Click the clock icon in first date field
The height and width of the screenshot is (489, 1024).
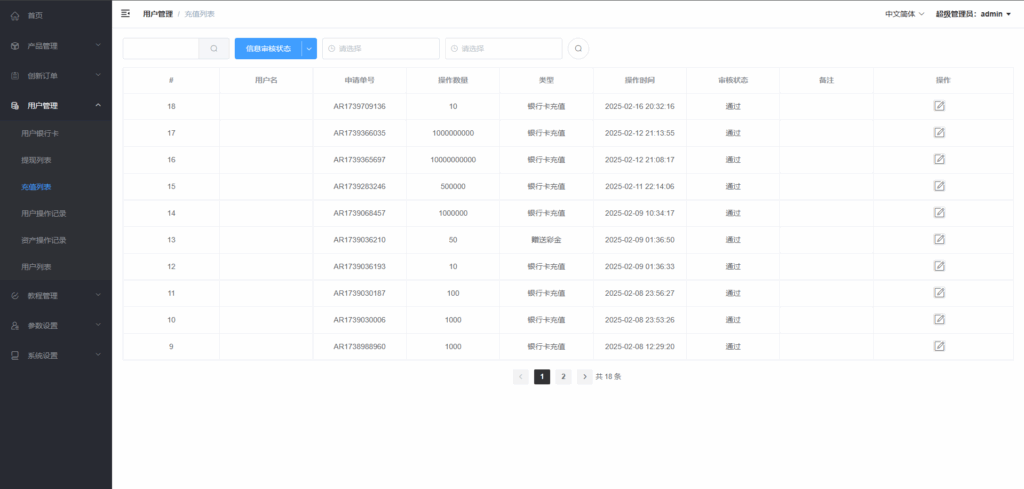pos(332,48)
